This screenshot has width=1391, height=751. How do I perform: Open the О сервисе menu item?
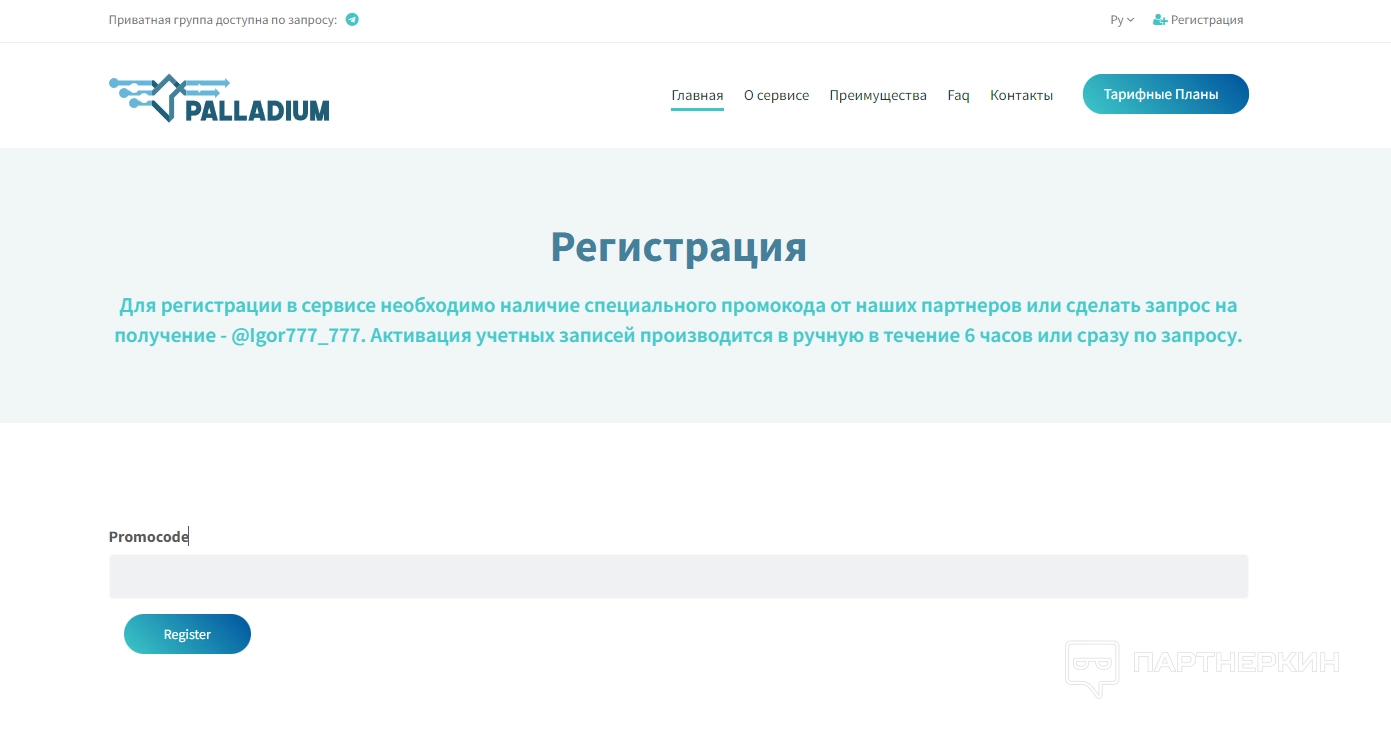pyautogui.click(x=776, y=96)
